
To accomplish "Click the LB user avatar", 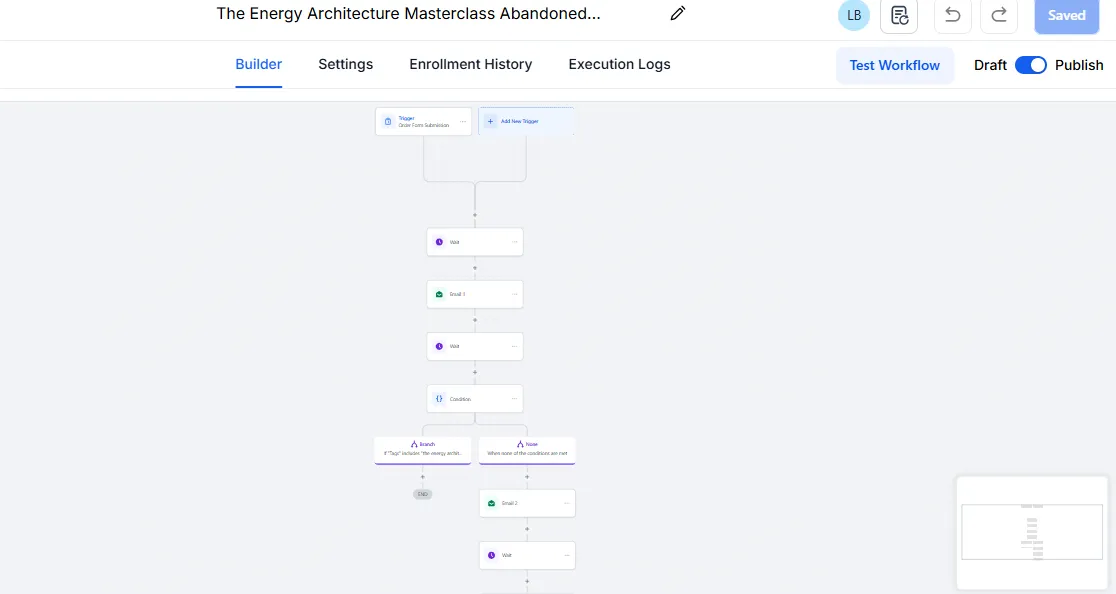I will tap(853, 15).
